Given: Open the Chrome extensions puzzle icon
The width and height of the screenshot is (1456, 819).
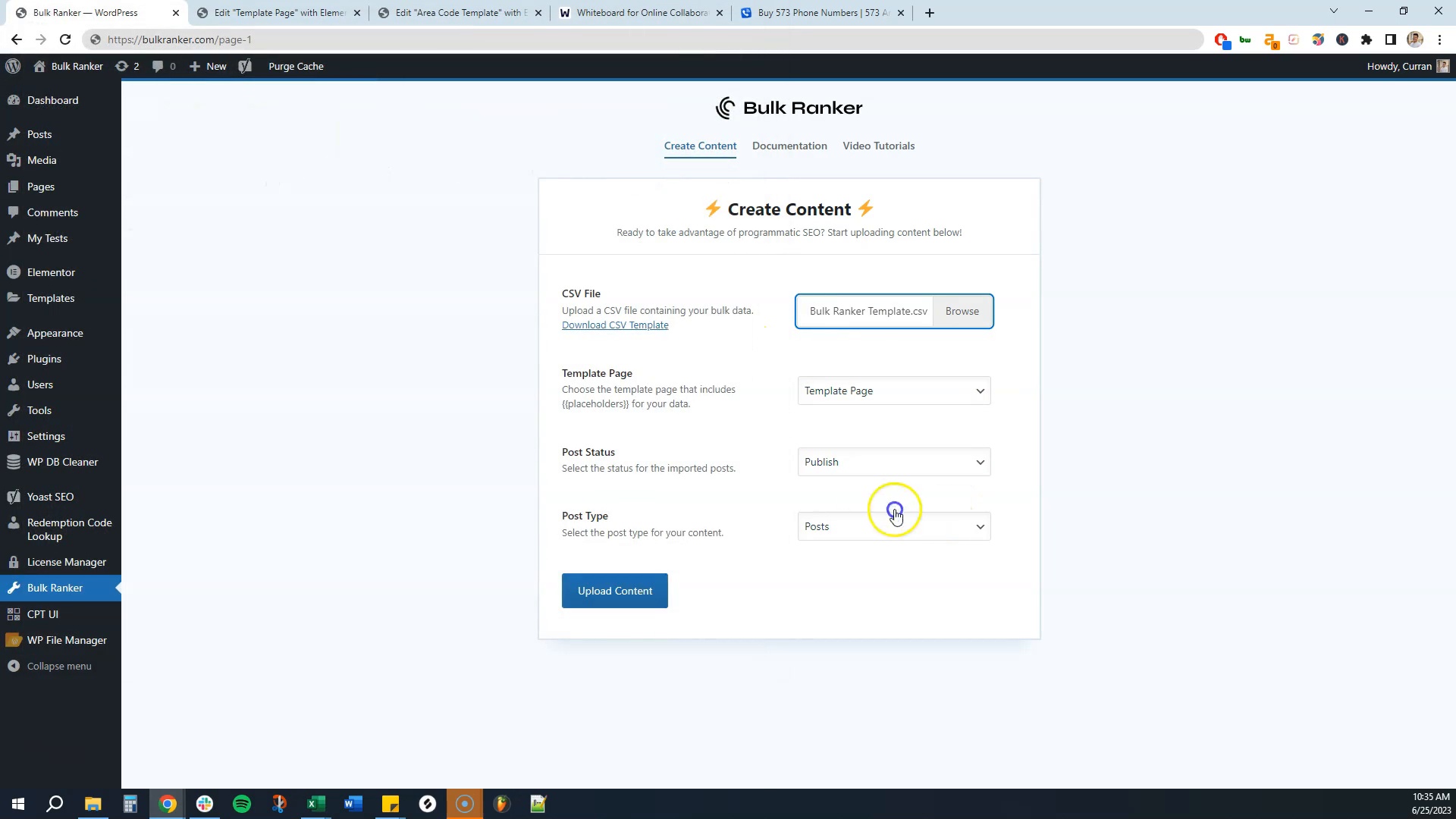Looking at the screenshot, I should pyautogui.click(x=1366, y=39).
